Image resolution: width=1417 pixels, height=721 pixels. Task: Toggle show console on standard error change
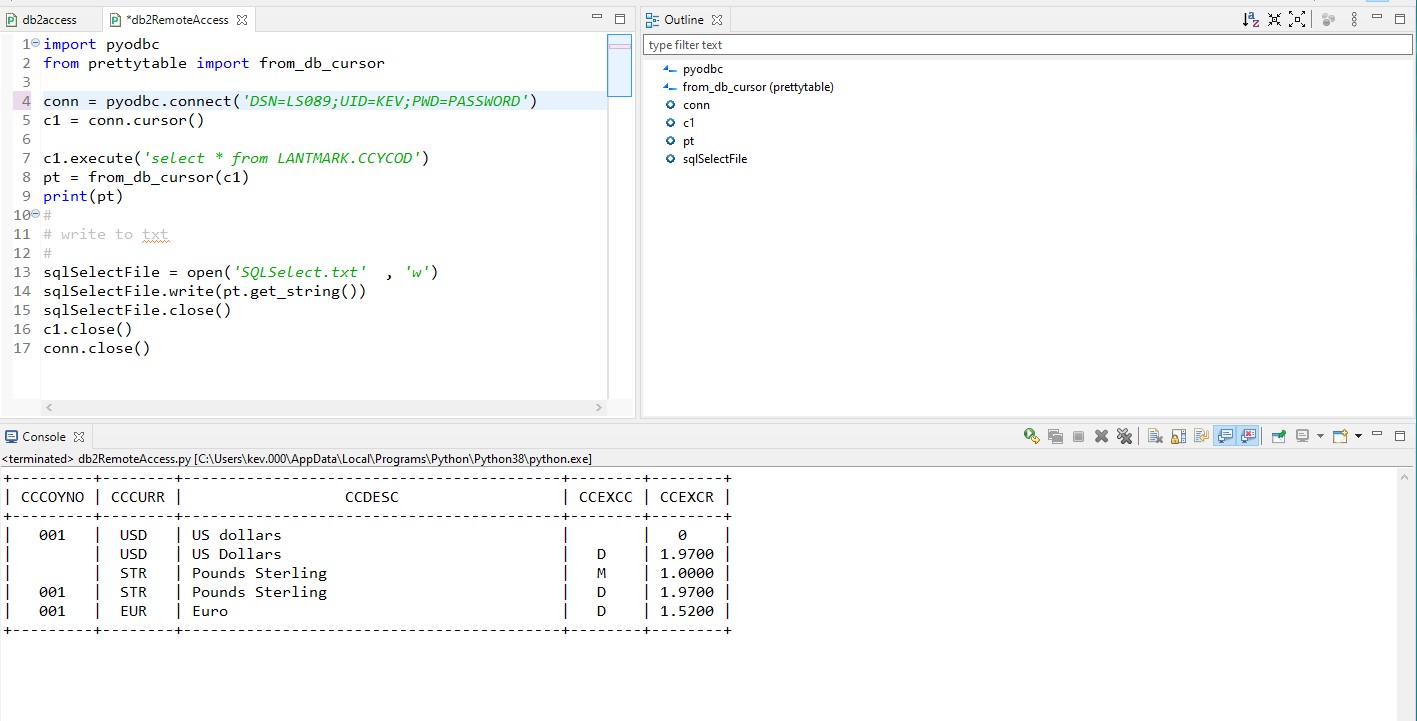pos(1248,436)
